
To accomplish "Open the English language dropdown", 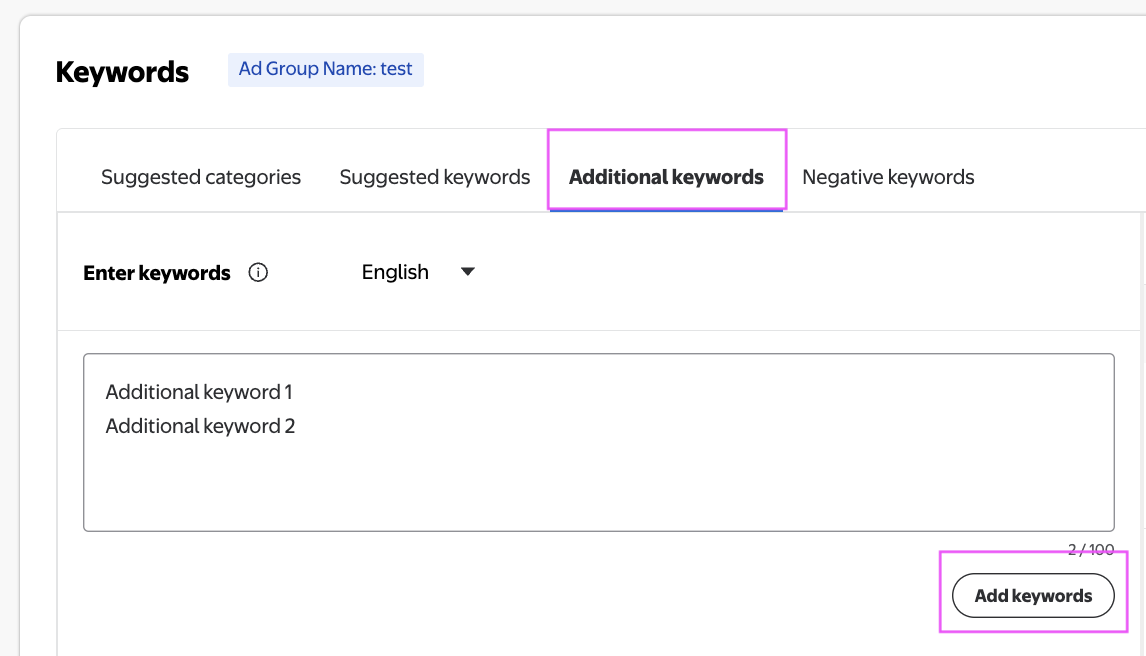I will click(418, 272).
